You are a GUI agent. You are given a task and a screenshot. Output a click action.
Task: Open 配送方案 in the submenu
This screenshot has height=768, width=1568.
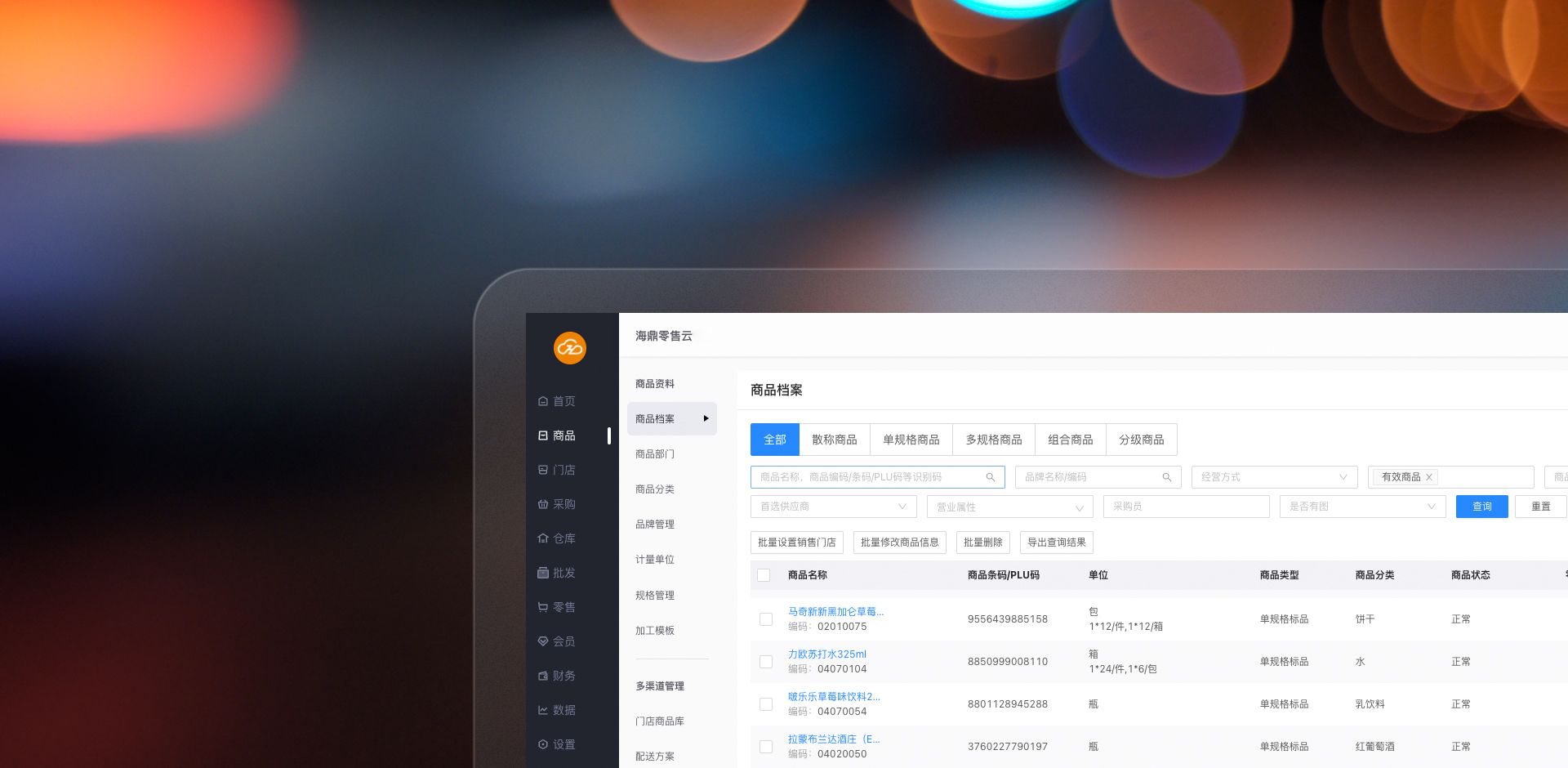point(655,757)
